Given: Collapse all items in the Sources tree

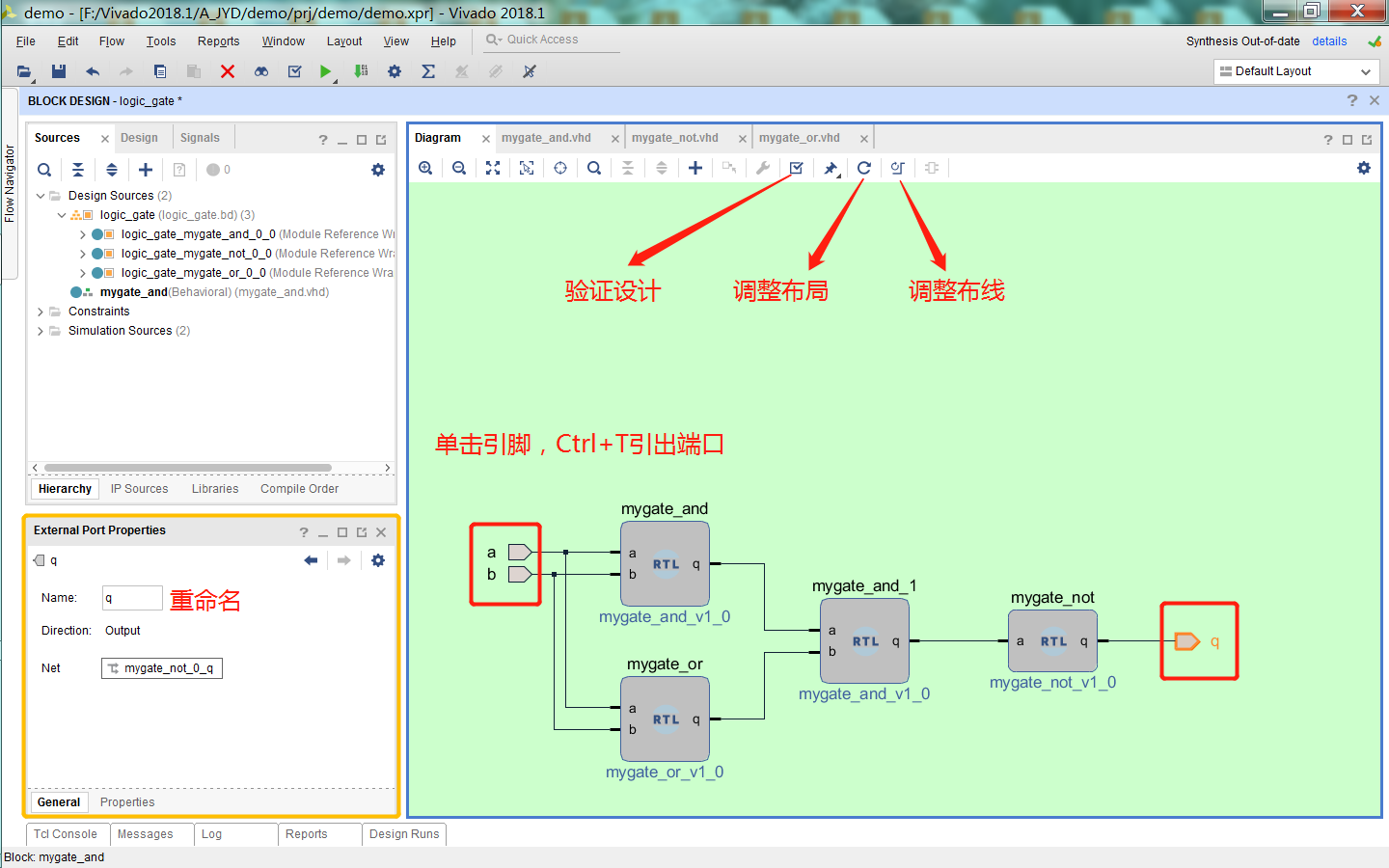Looking at the screenshot, I should pyautogui.click(x=78, y=169).
